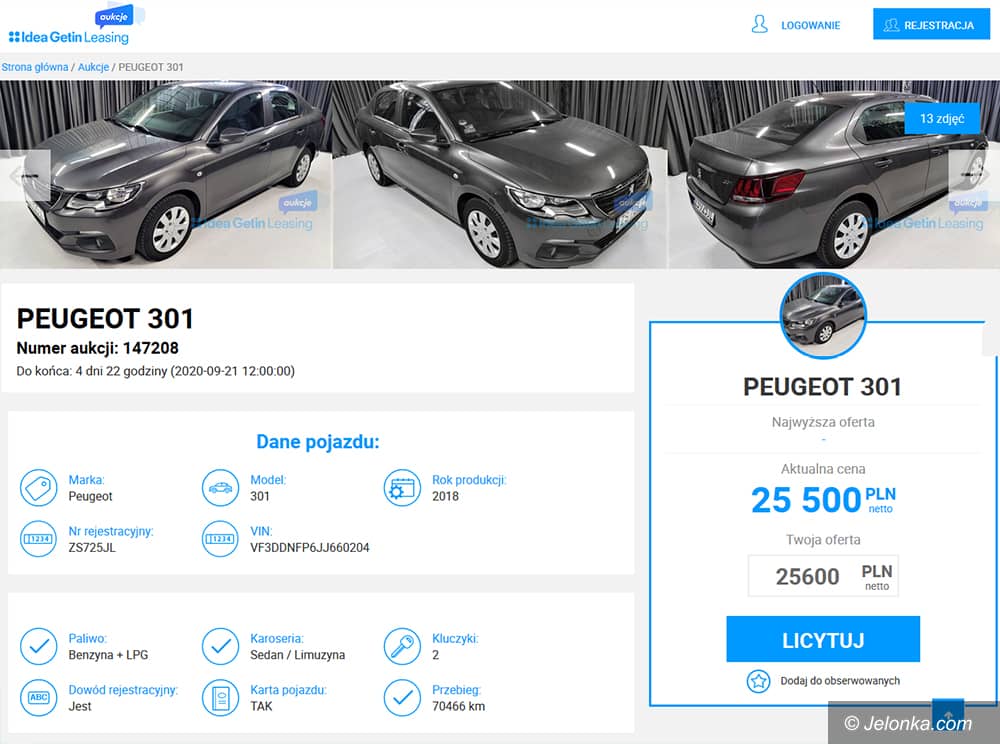Click the Marka price-tag icon
Viewport: 1000px width, 744px height.
coord(38,488)
